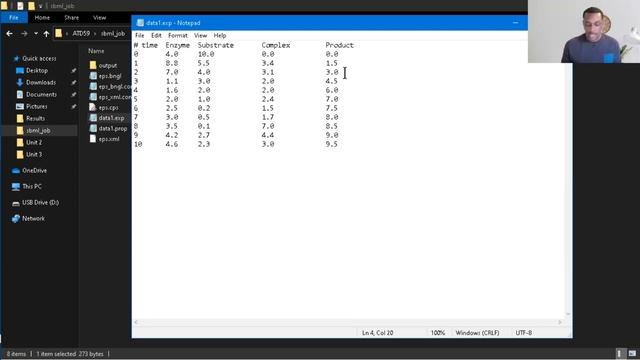The height and width of the screenshot is (360, 640).
Task: Select the eps.cps file
Action: [x=108, y=107]
